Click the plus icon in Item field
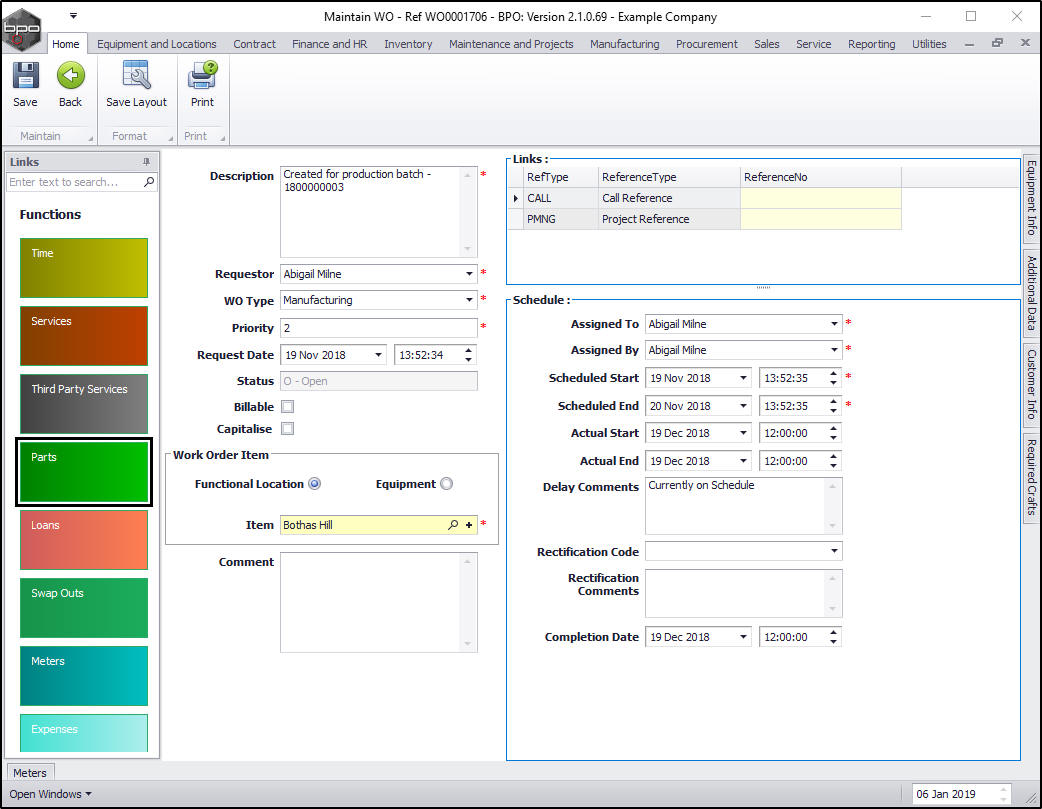The height and width of the screenshot is (809, 1042). point(469,525)
